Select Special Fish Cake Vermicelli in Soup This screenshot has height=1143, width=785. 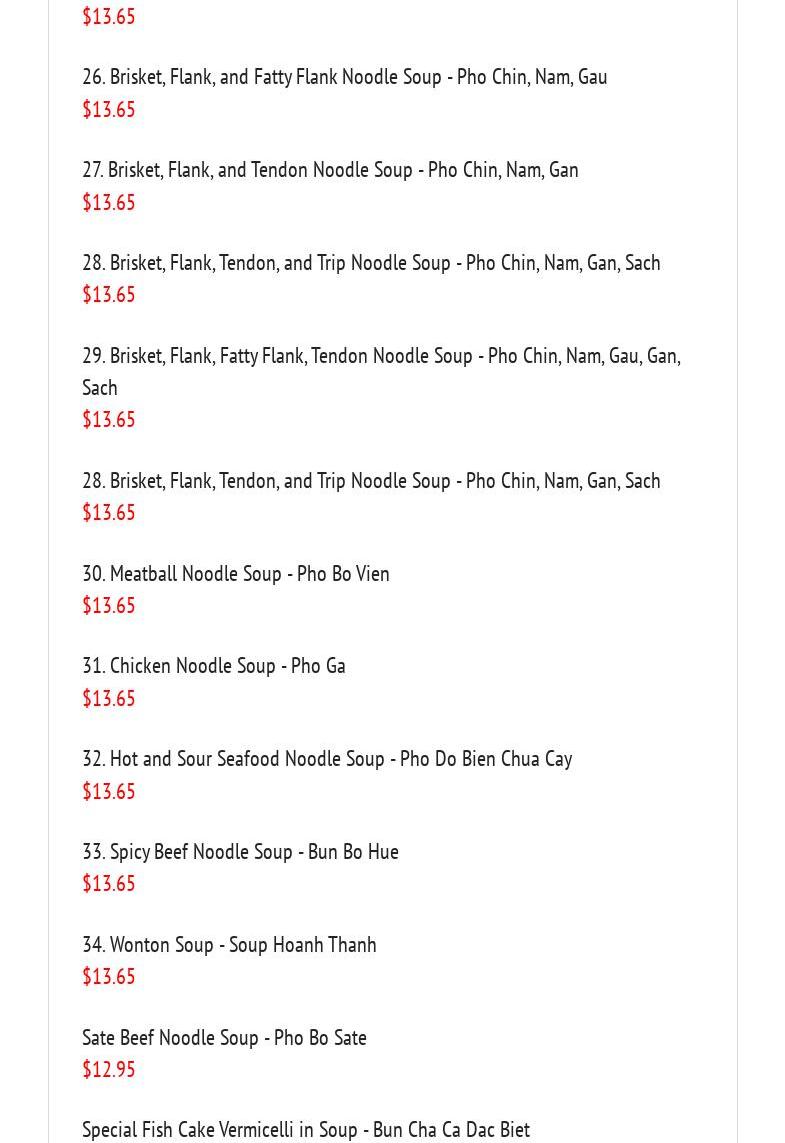coord(306,1130)
